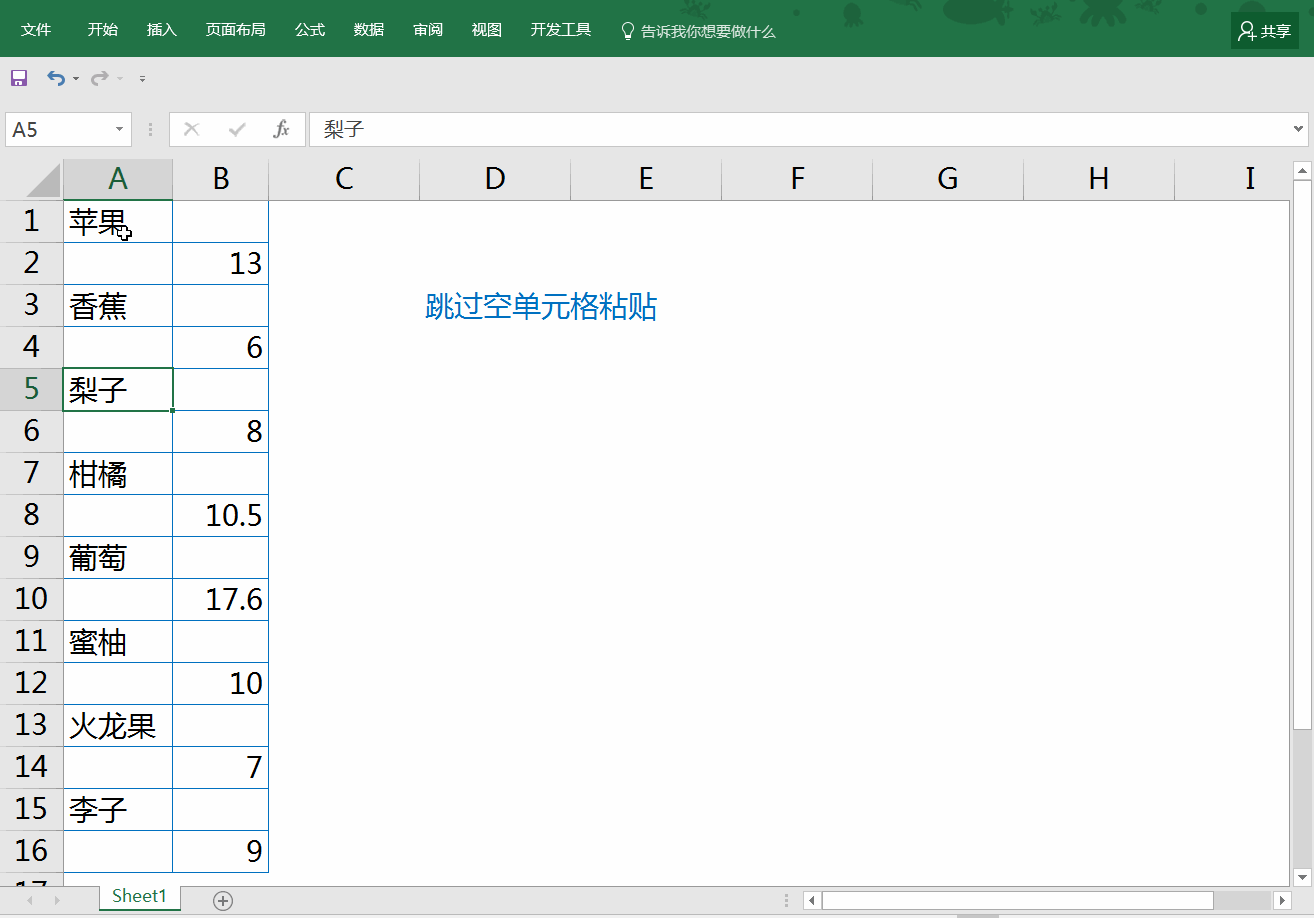This screenshot has height=918, width=1314.
Task: Click the Enter checkmark icon in formula bar
Action: click(x=237, y=129)
